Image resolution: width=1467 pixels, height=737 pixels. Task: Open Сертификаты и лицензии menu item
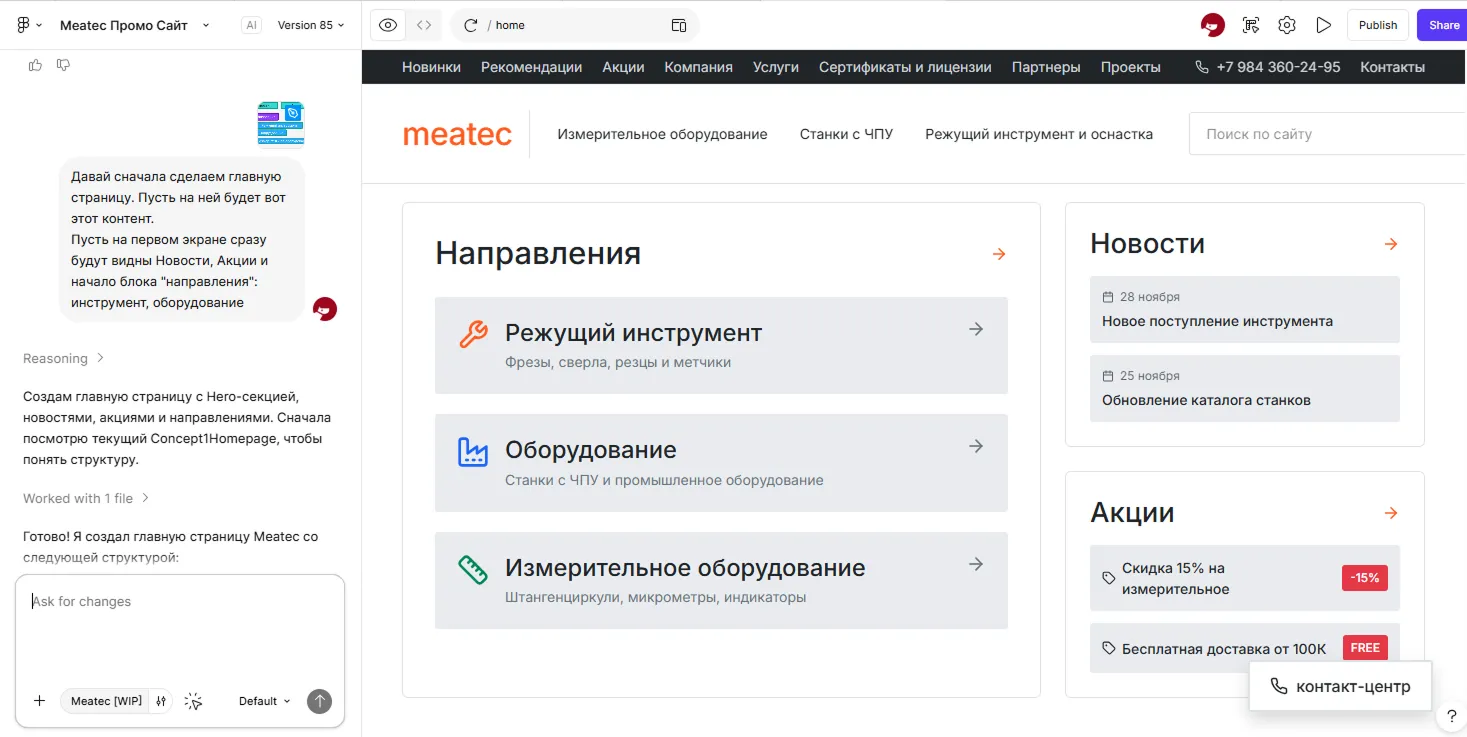[x=904, y=67]
